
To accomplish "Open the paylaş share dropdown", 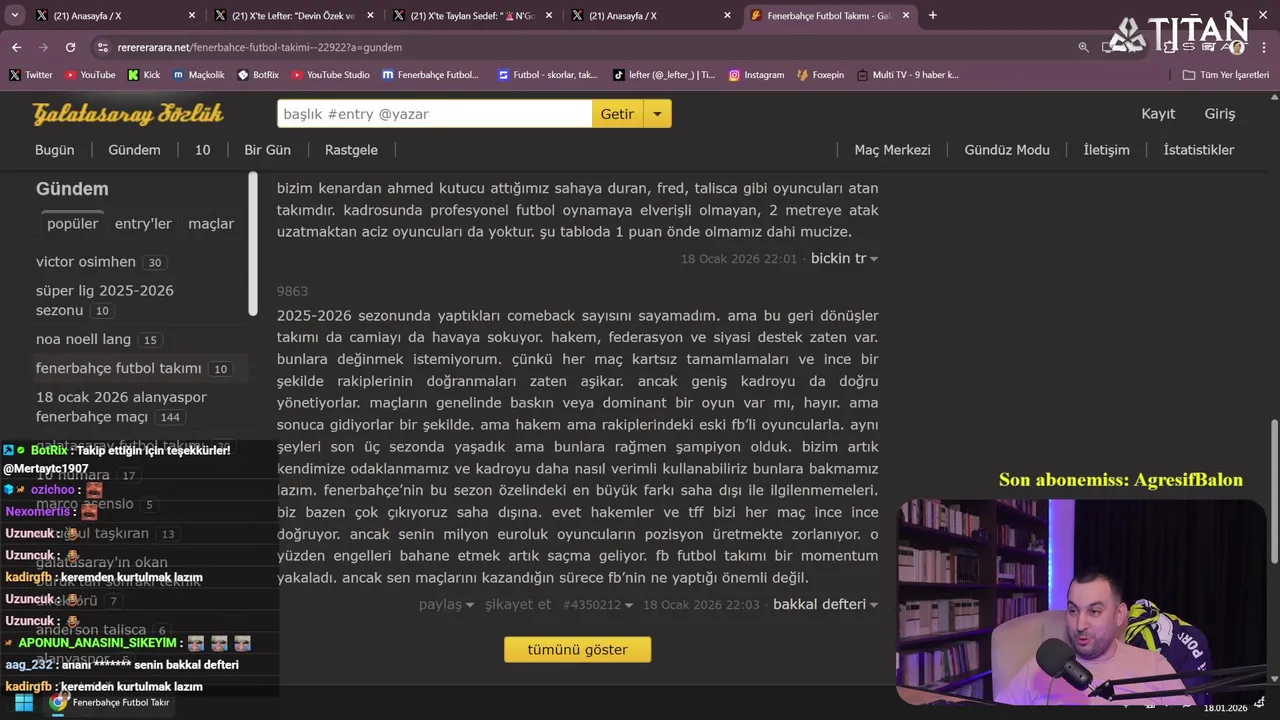I will tap(446, 604).
